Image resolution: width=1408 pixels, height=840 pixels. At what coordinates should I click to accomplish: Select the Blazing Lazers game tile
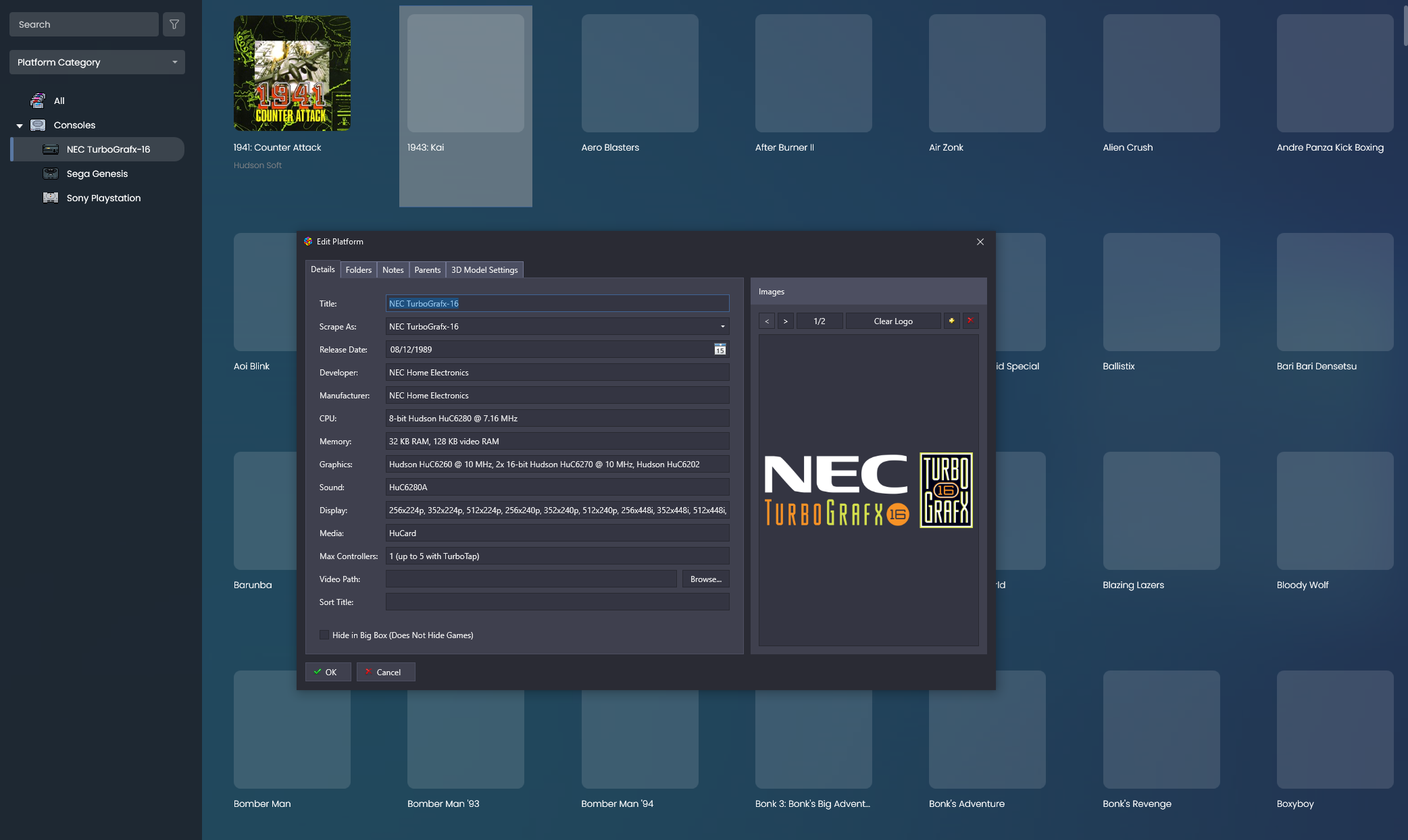click(1161, 510)
